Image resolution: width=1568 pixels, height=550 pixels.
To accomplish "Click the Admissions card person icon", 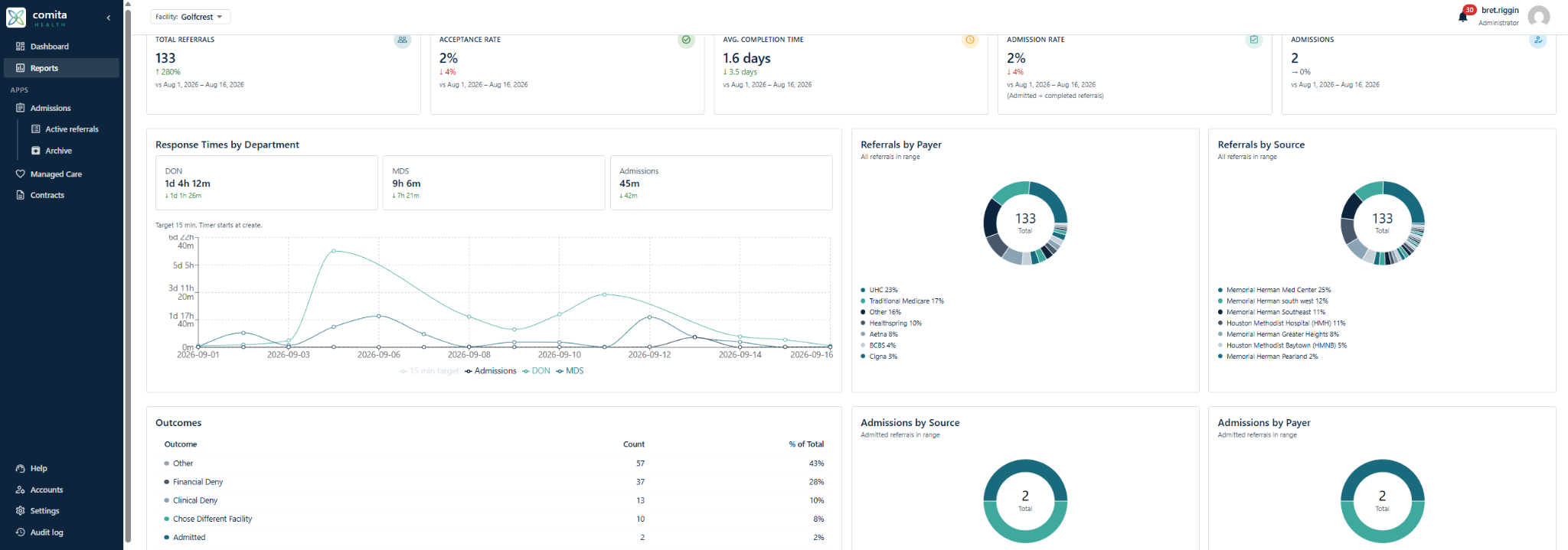I will tap(1538, 40).
